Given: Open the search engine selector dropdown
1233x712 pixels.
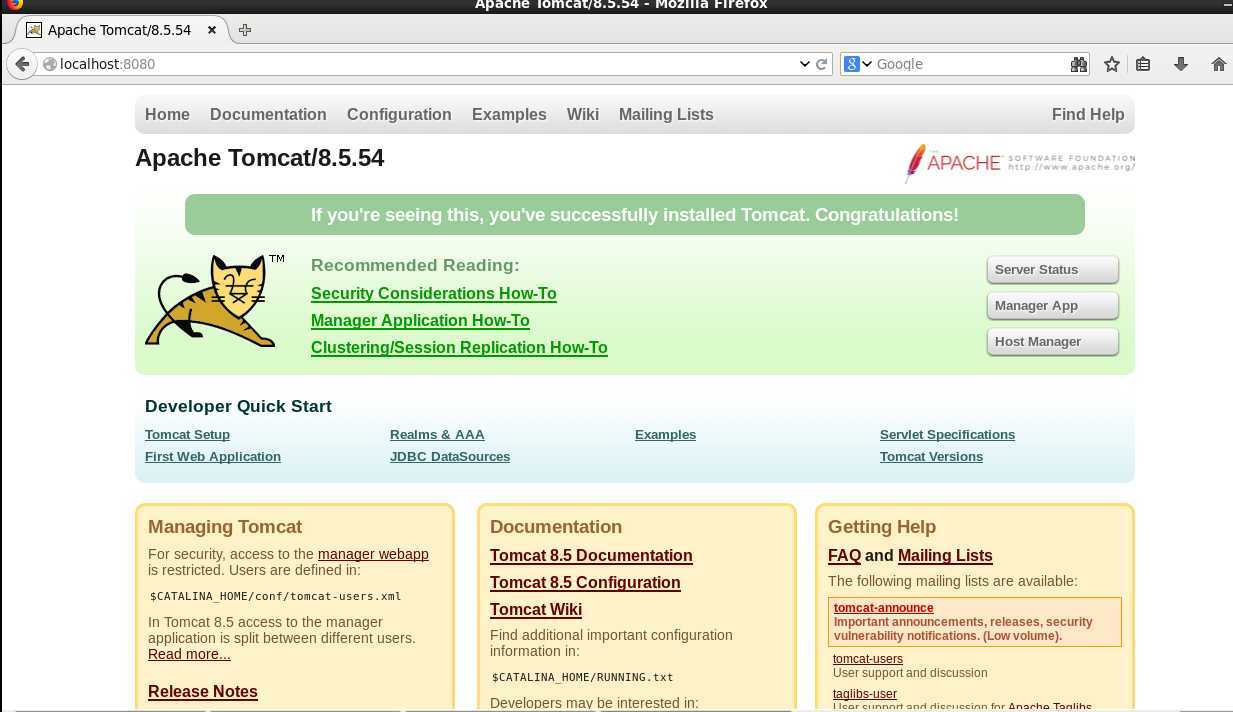Looking at the screenshot, I should coord(858,64).
